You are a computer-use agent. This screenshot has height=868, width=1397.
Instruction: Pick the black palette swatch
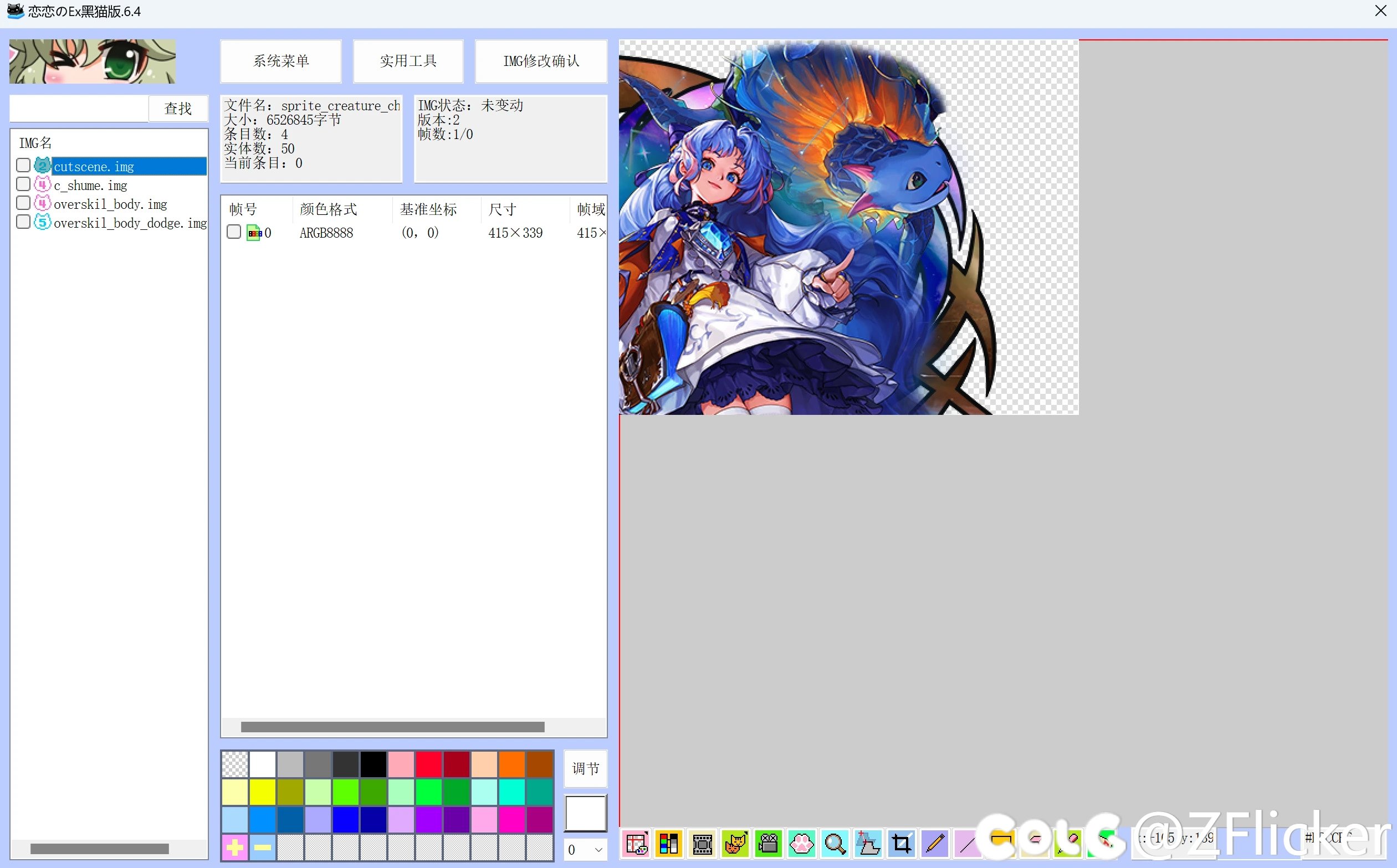373,764
